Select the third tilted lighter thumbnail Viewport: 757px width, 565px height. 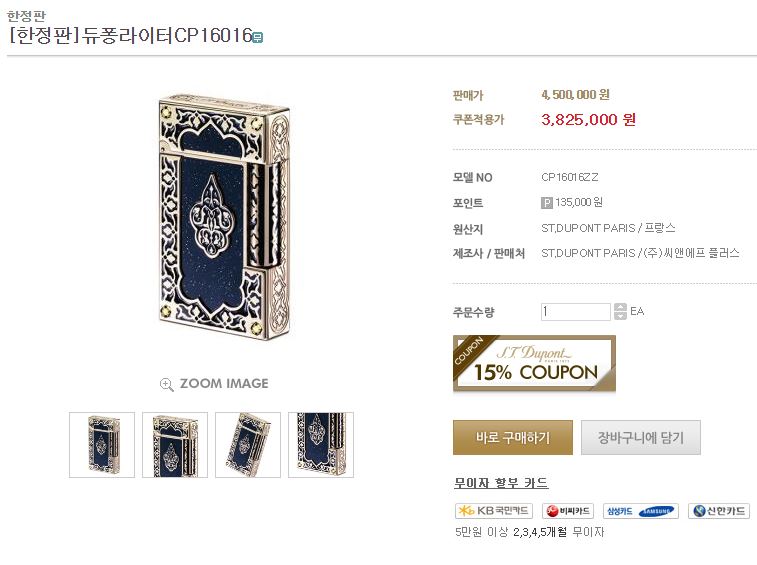pos(248,444)
